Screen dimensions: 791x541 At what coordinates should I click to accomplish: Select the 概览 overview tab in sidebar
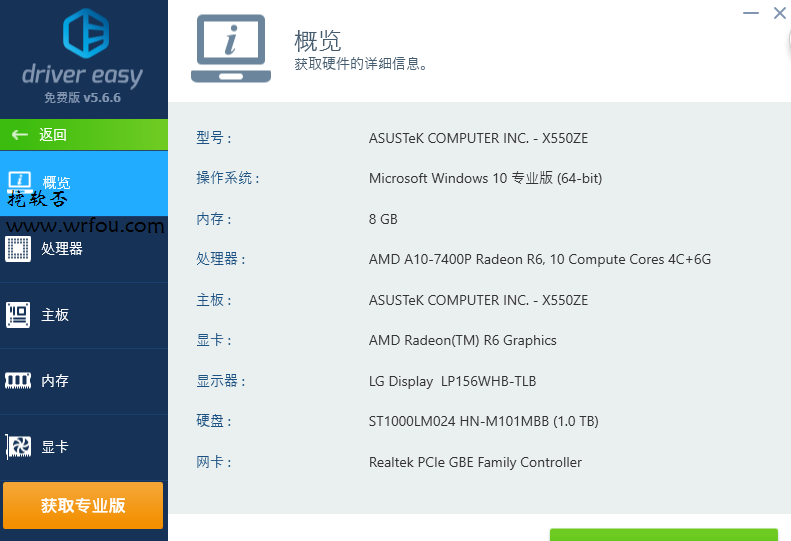tap(84, 184)
